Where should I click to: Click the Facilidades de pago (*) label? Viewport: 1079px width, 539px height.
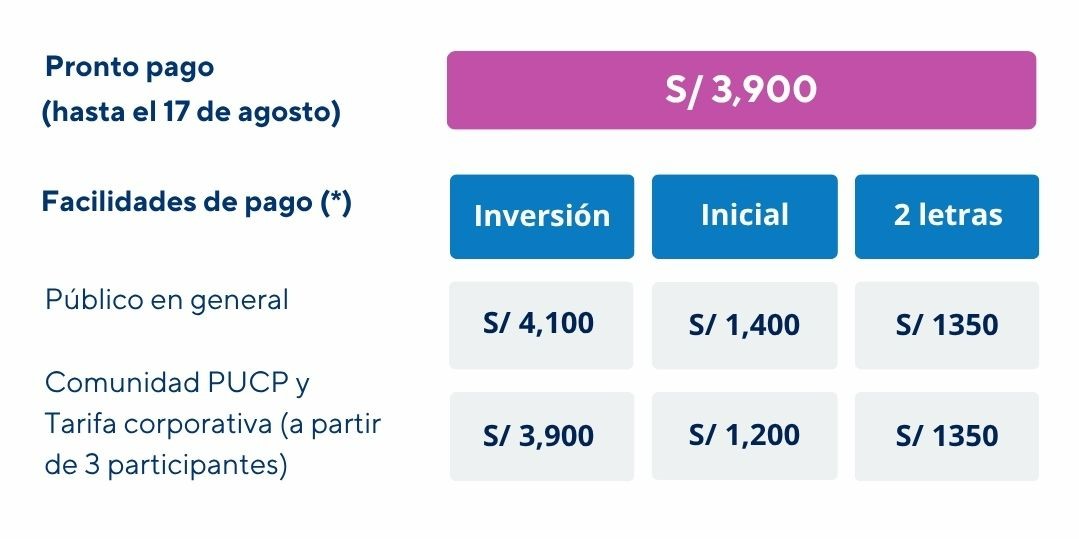197,202
